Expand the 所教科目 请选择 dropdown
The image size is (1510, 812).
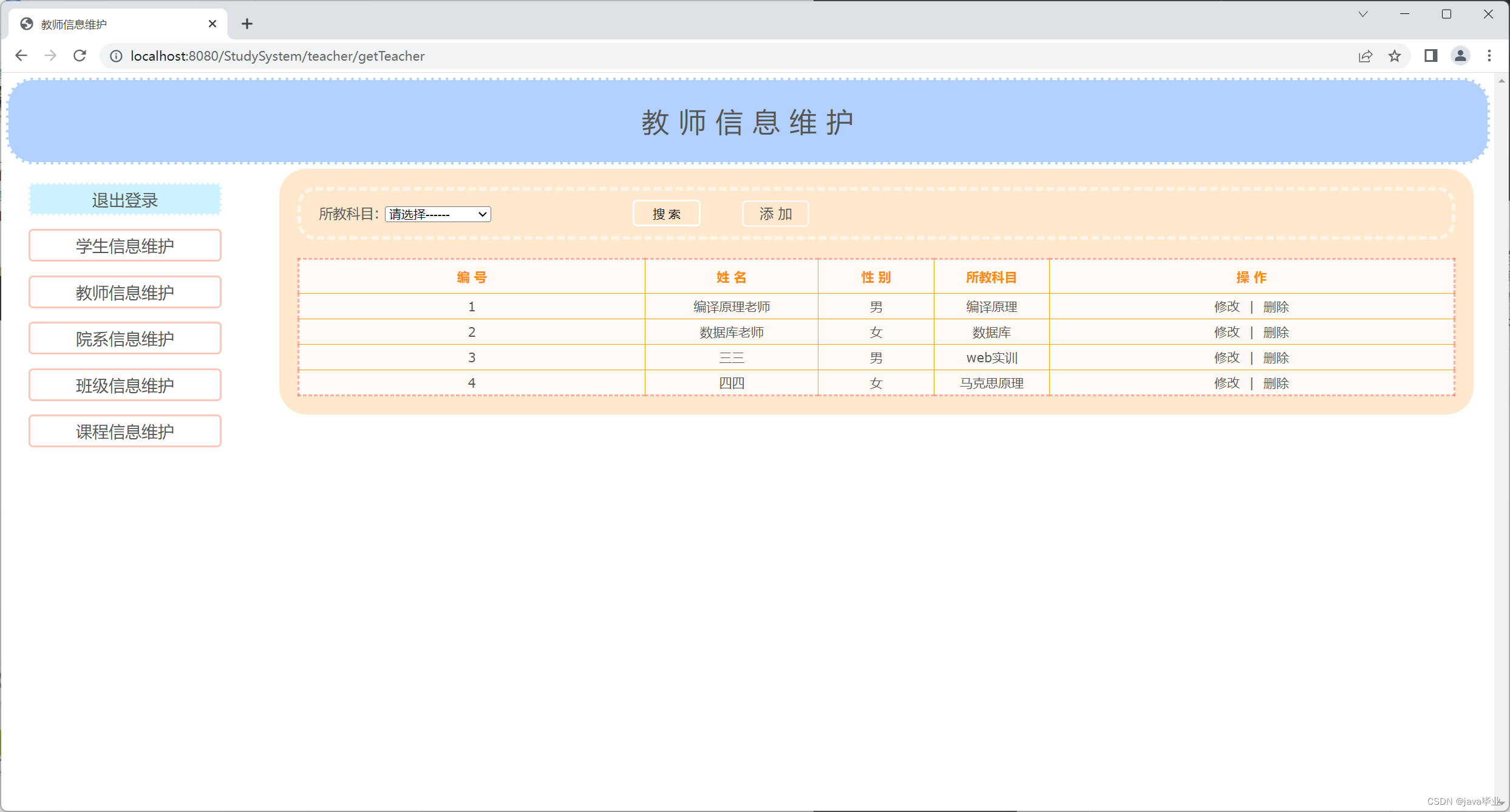pyautogui.click(x=438, y=214)
